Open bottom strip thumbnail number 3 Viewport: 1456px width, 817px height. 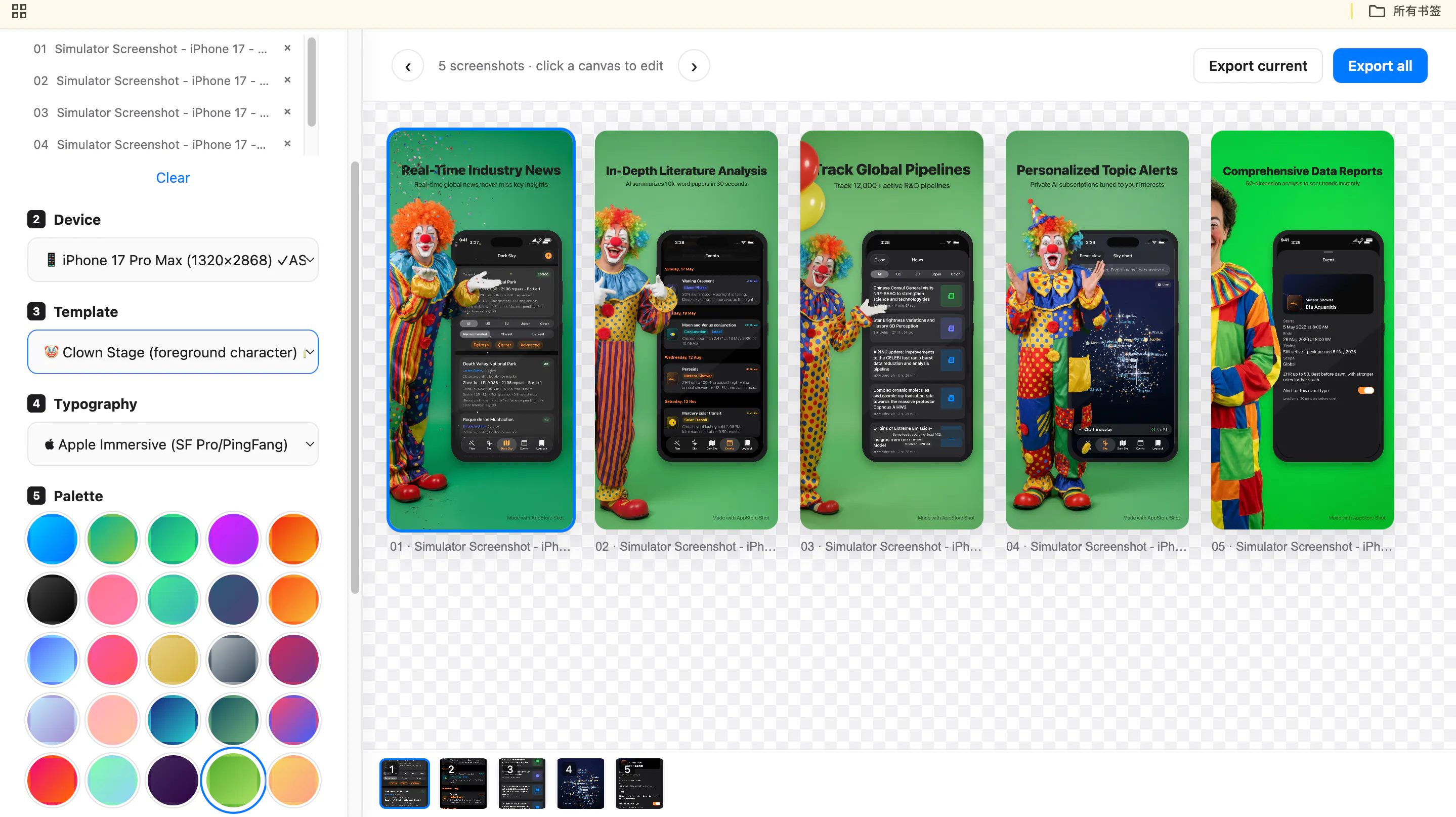tap(522, 784)
